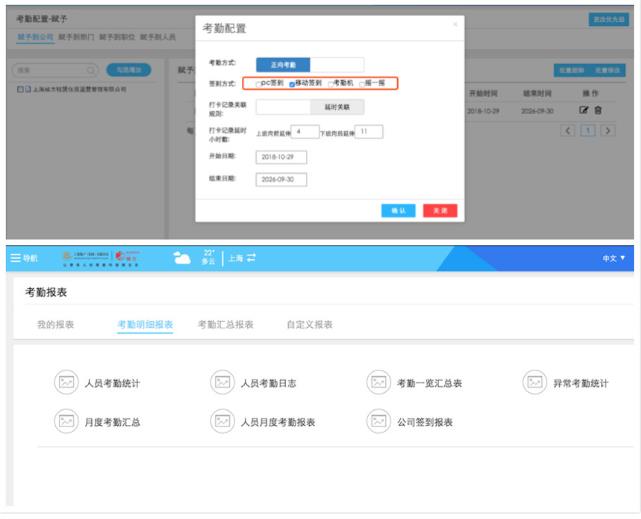Check the box beside the company tree node

[x=20, y=89]
